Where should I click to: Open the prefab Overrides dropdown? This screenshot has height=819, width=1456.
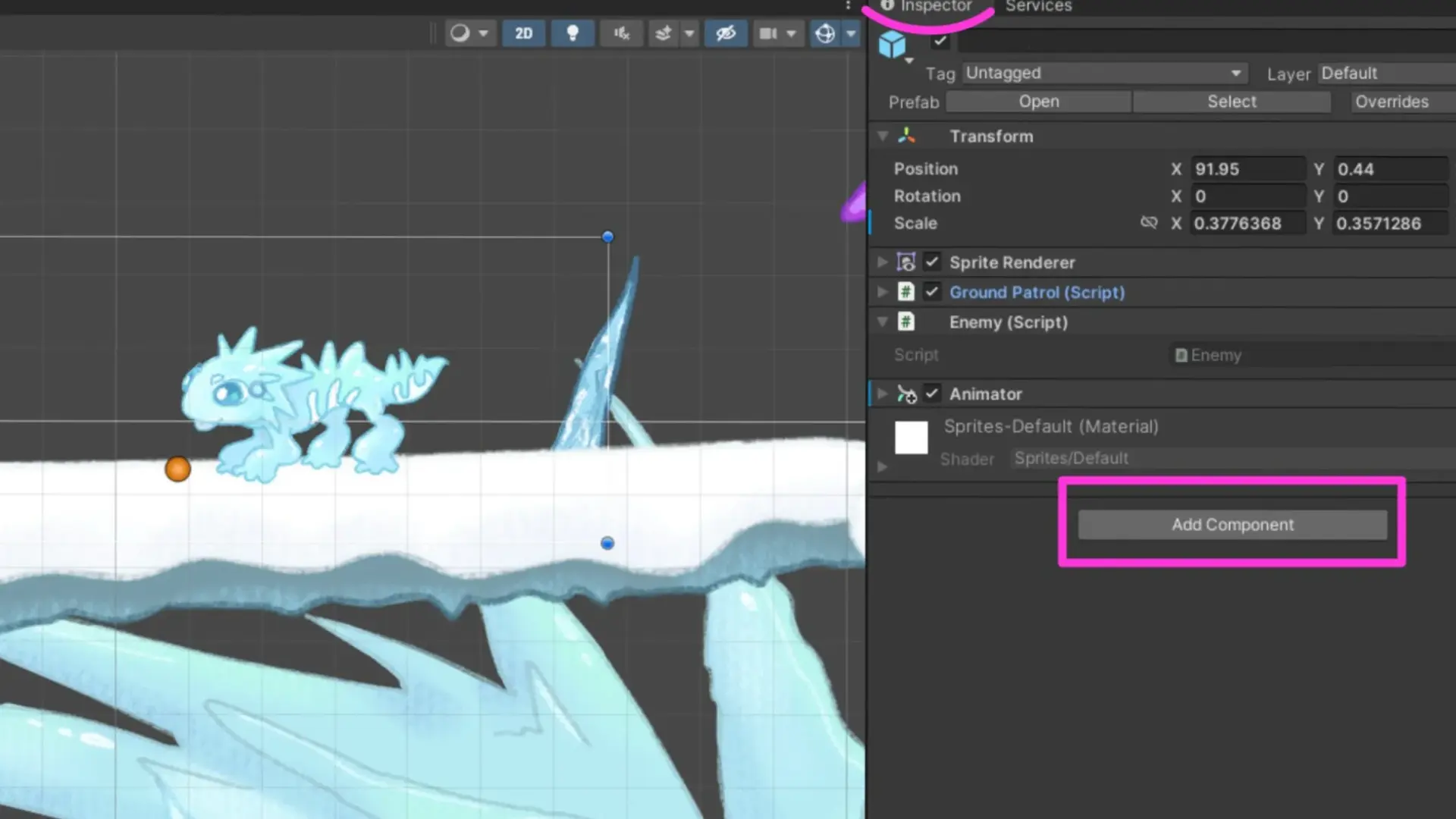(x=1403, y=102)
